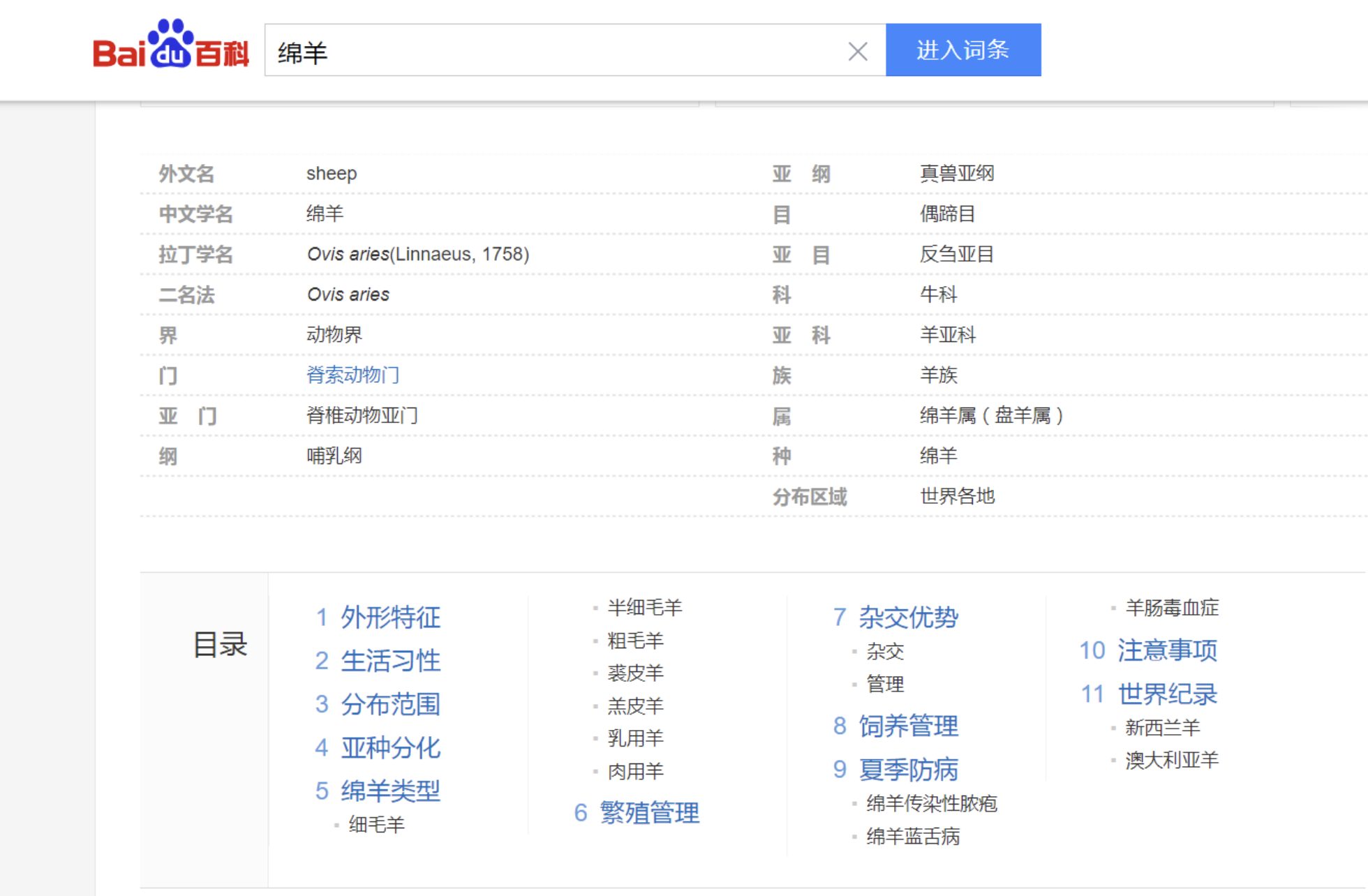This screenshot has width=1368, height=896.
Task: Open the 杂交 subsection
Action: click(x=885, y=652)
